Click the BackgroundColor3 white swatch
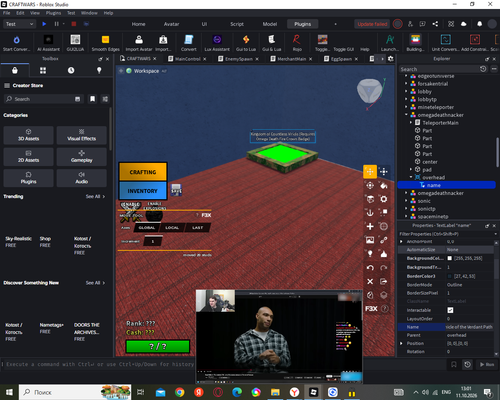This screenshot has height=400, width=500. pos(450,258)
